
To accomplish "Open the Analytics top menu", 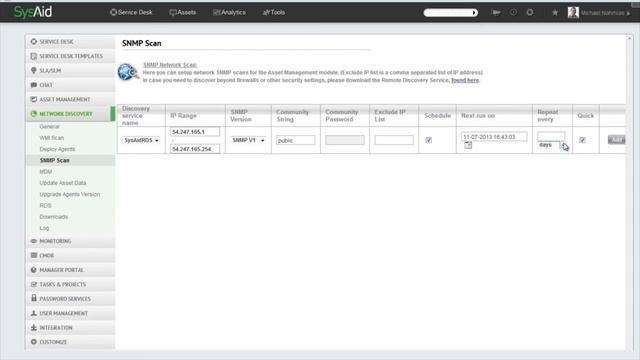I will tap(229, 12).
